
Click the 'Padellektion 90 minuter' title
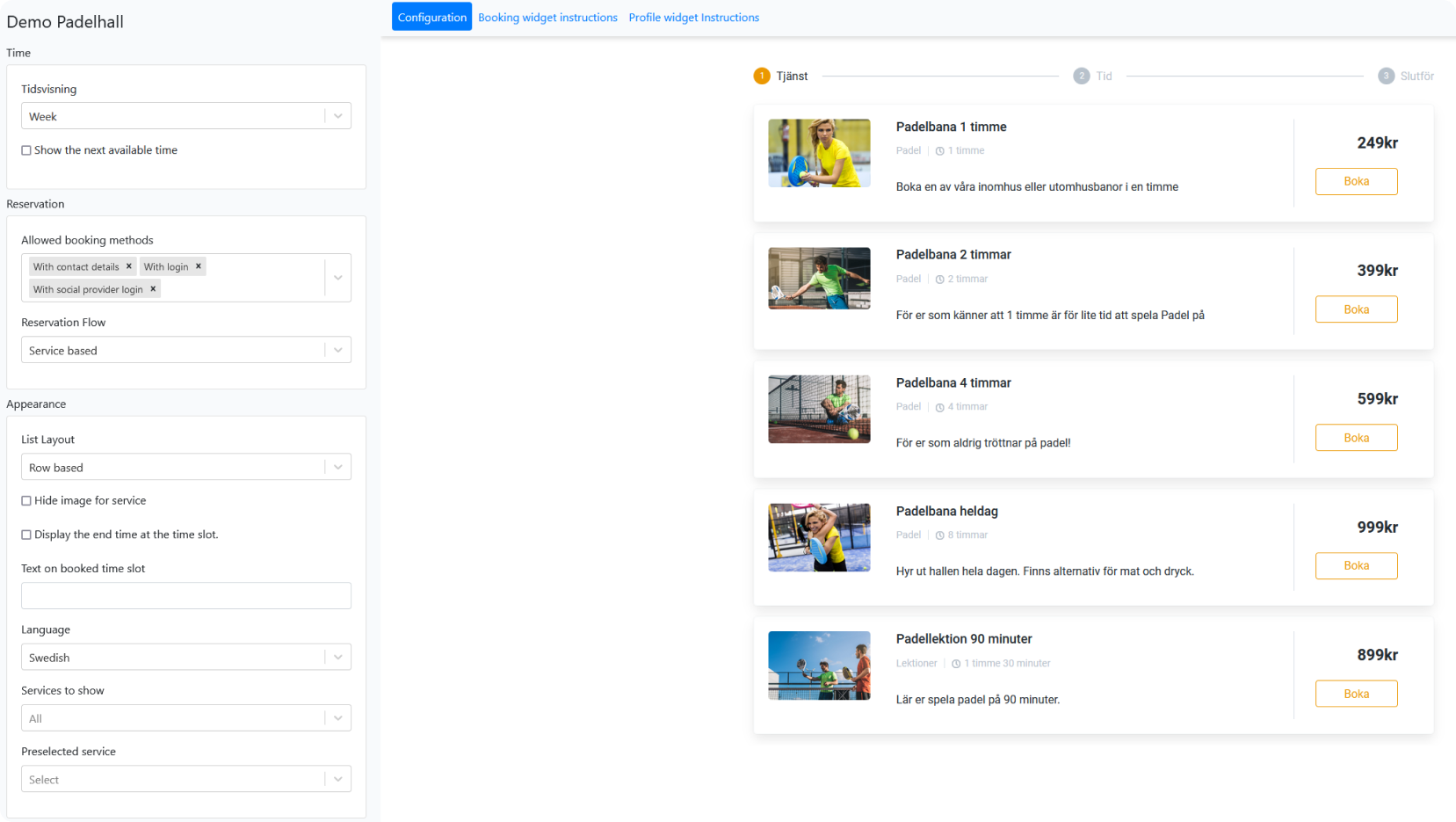coord(964,639)
